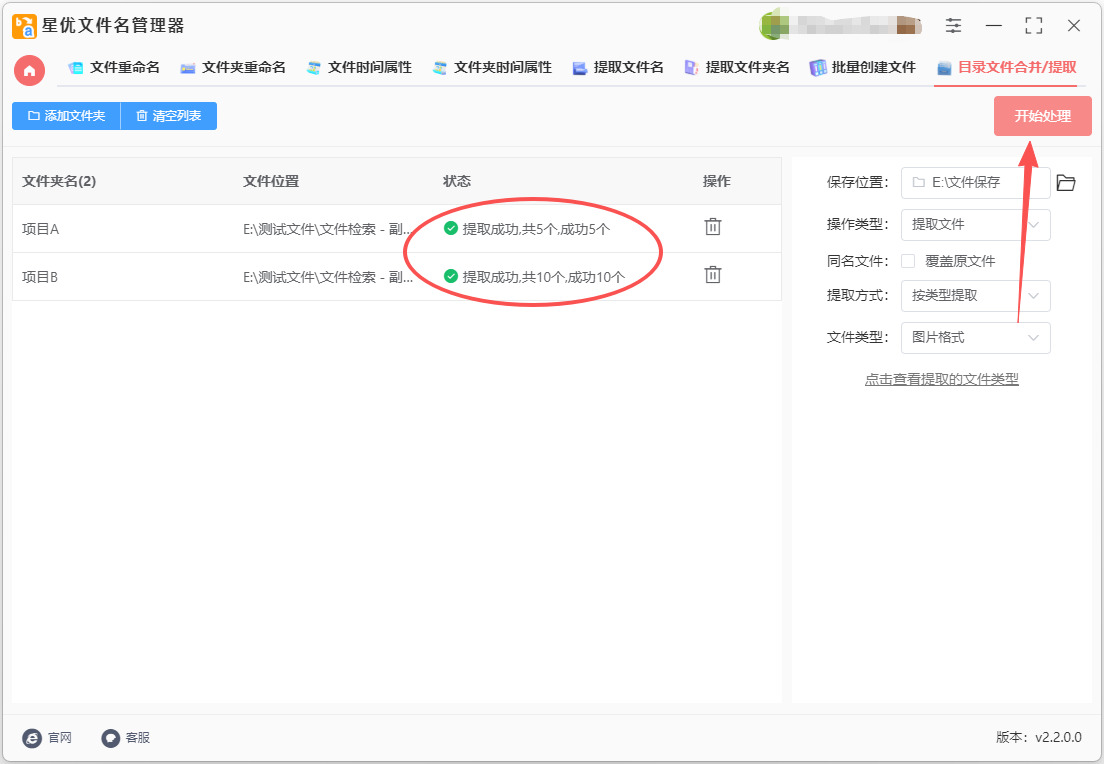This screenshot has width=1104, height=764.
Task: Switch to 文件重命名 tab
Action: pos(114,68)
